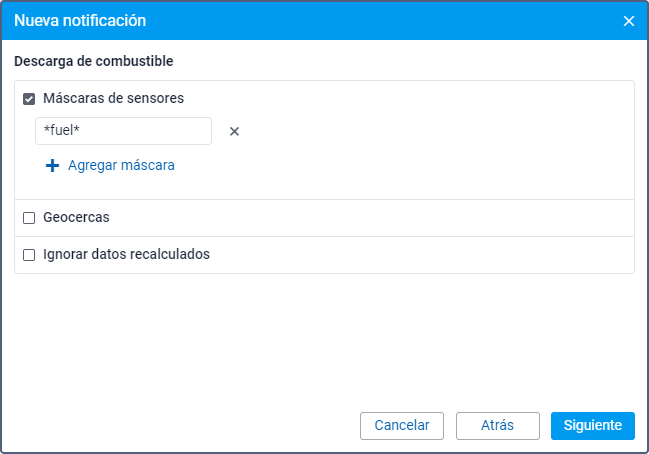
Task: Go back with the Atrás button
Action: point(497,426)
